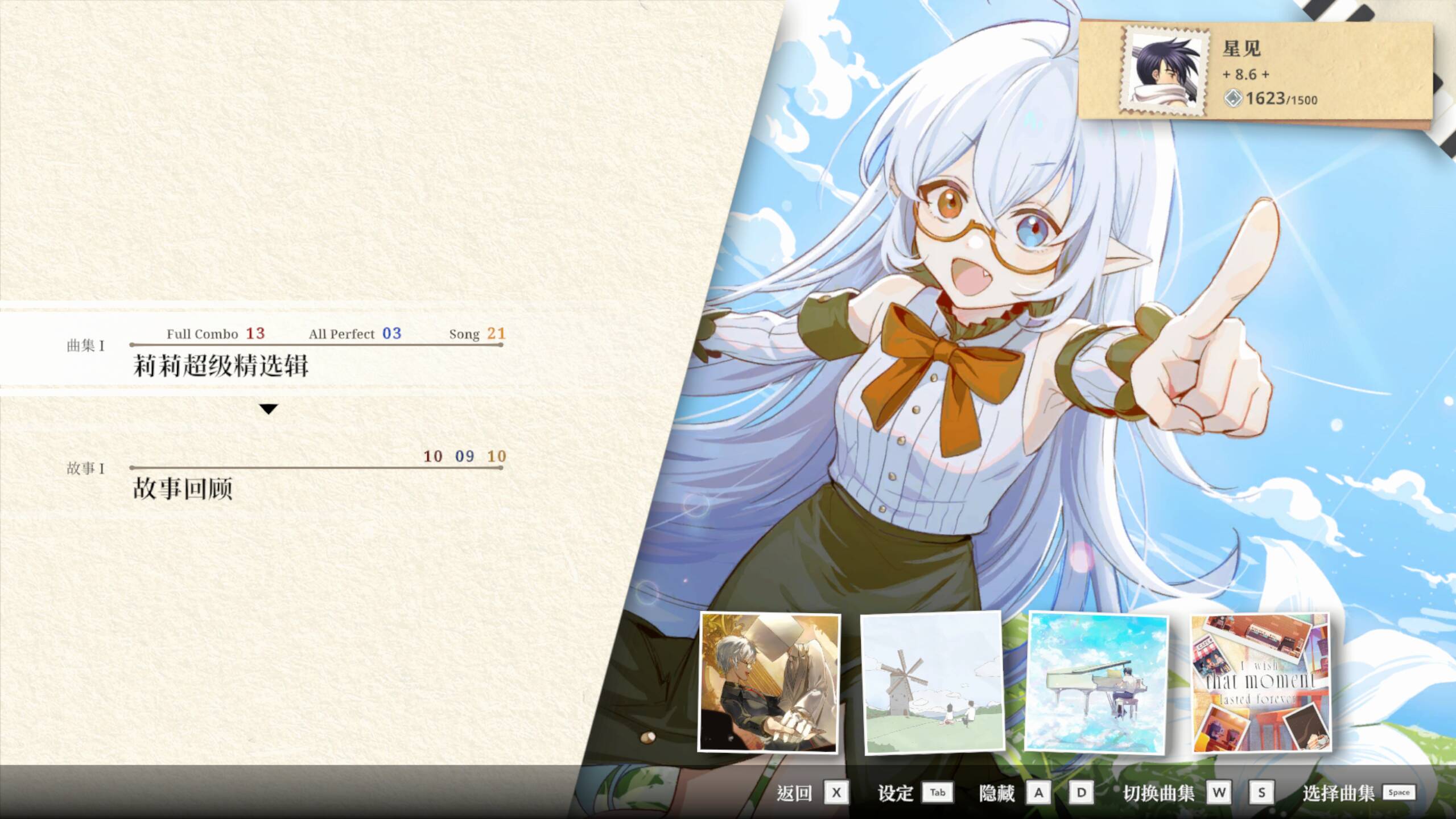This screenshot has width=1456, height=819.
Task: Click the 选择曲集 select album label
Action: [x=1338, y=792]
